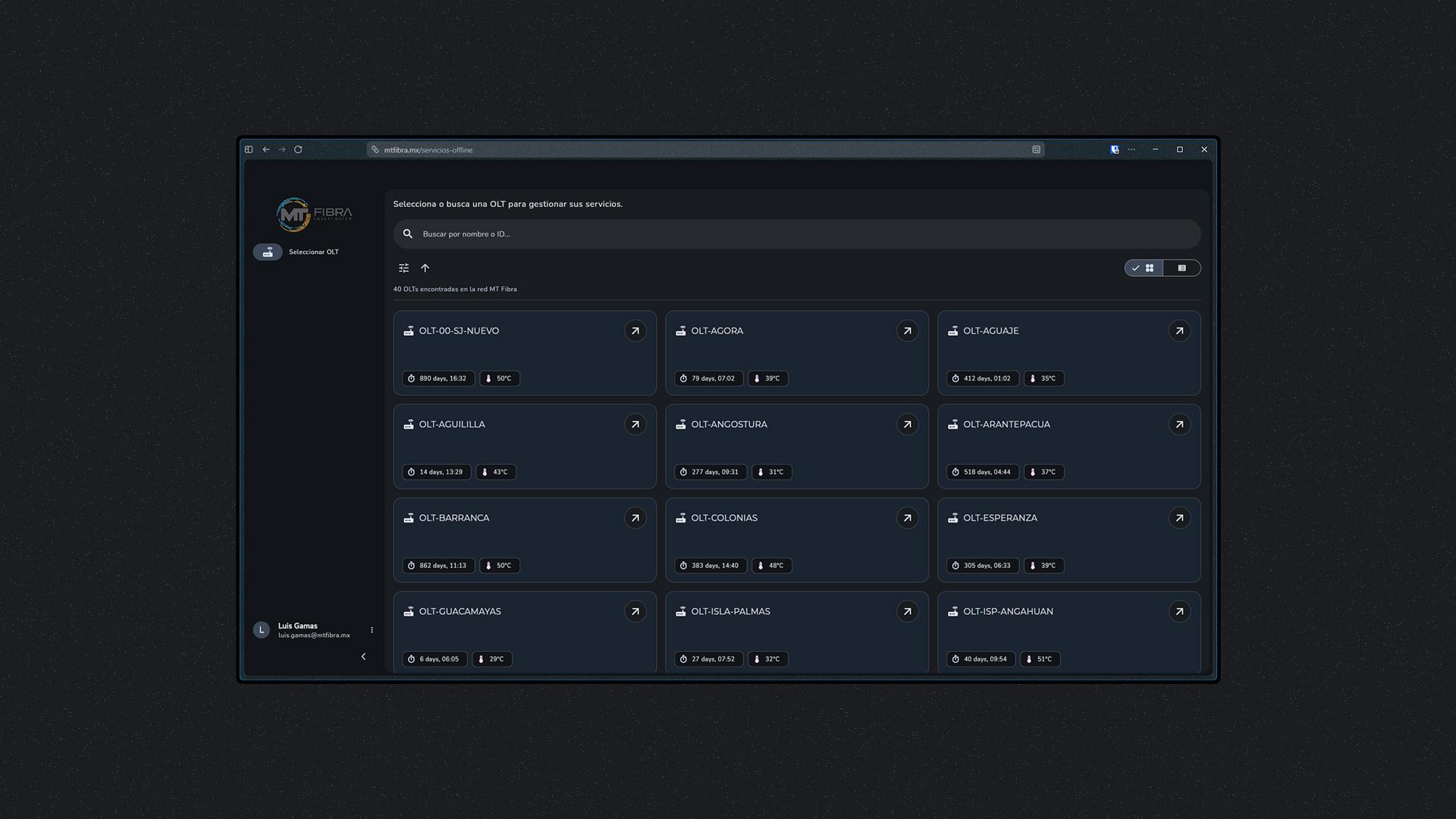Viewport: 1456px width, 819px height.
Task: Click the 862 days, 11:13 uptime badge
Action: [438, 566]
